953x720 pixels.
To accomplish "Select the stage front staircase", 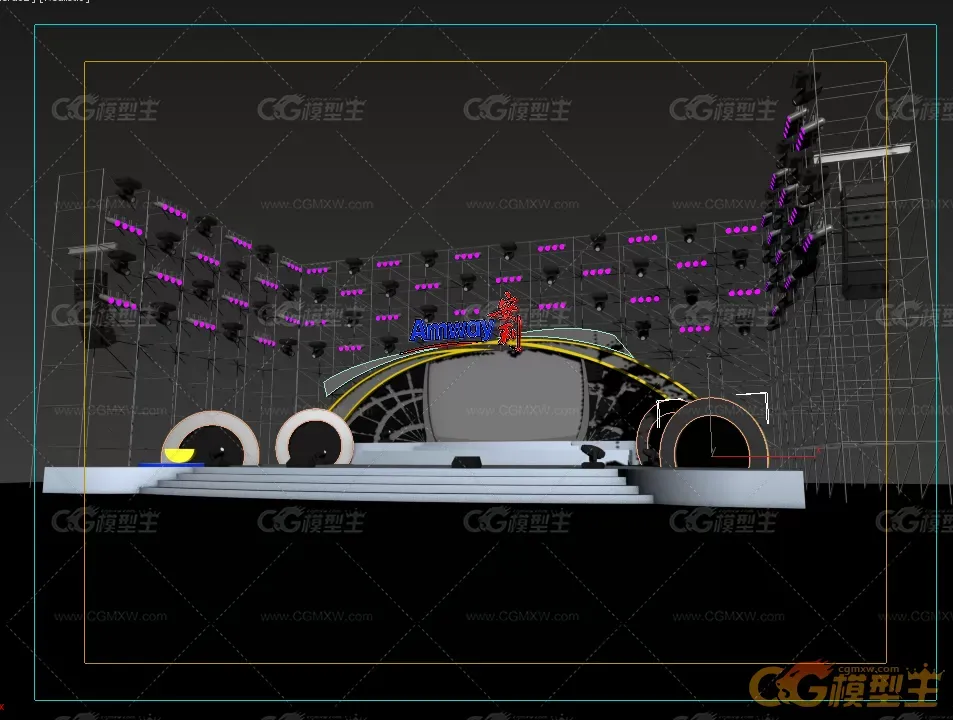I will click(x=398, y=485).
